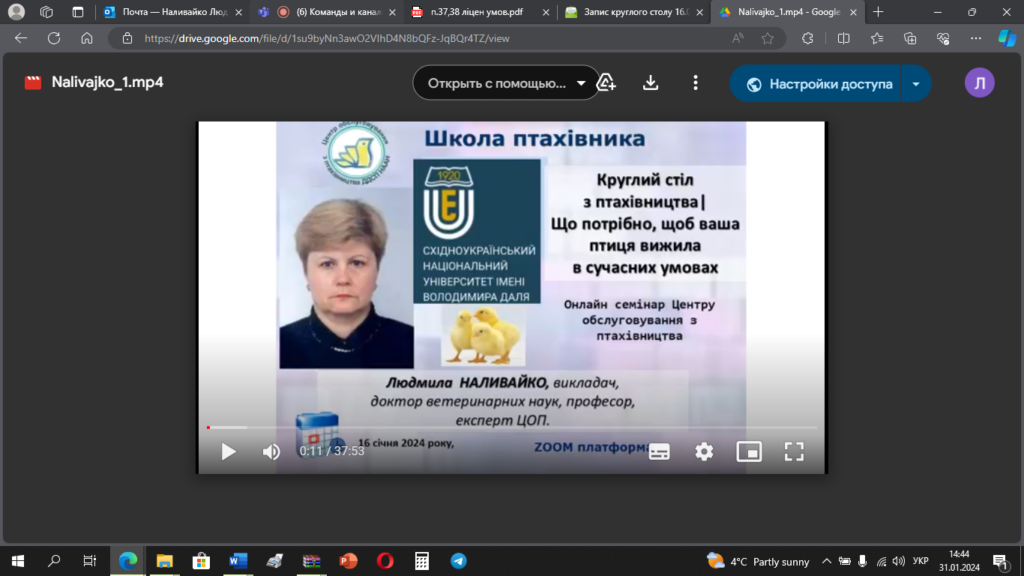Play the Nalivajko_1.mp4 video
Viewport: 1024px width, 576px height.
click(228, 452)
